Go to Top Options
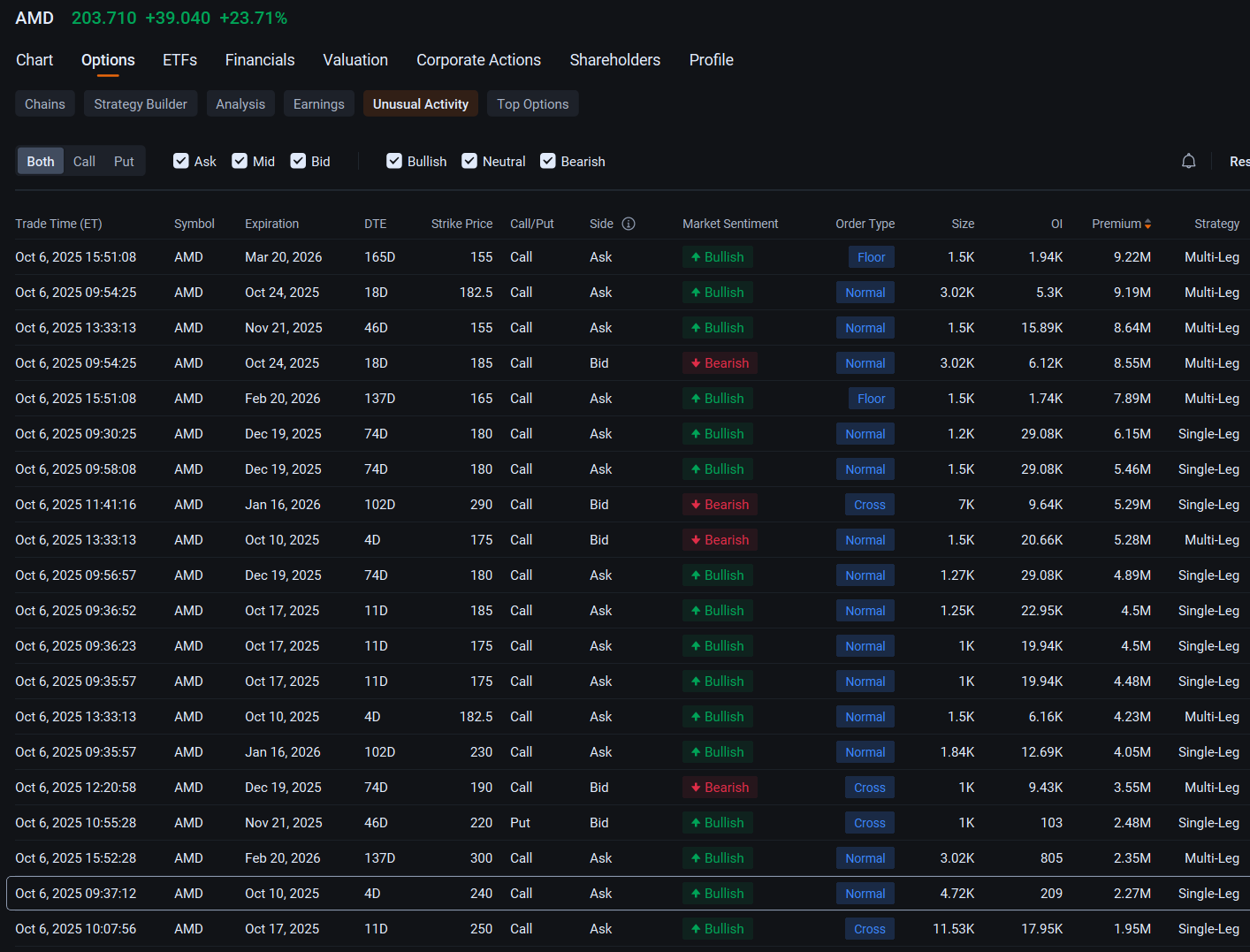 533,103
